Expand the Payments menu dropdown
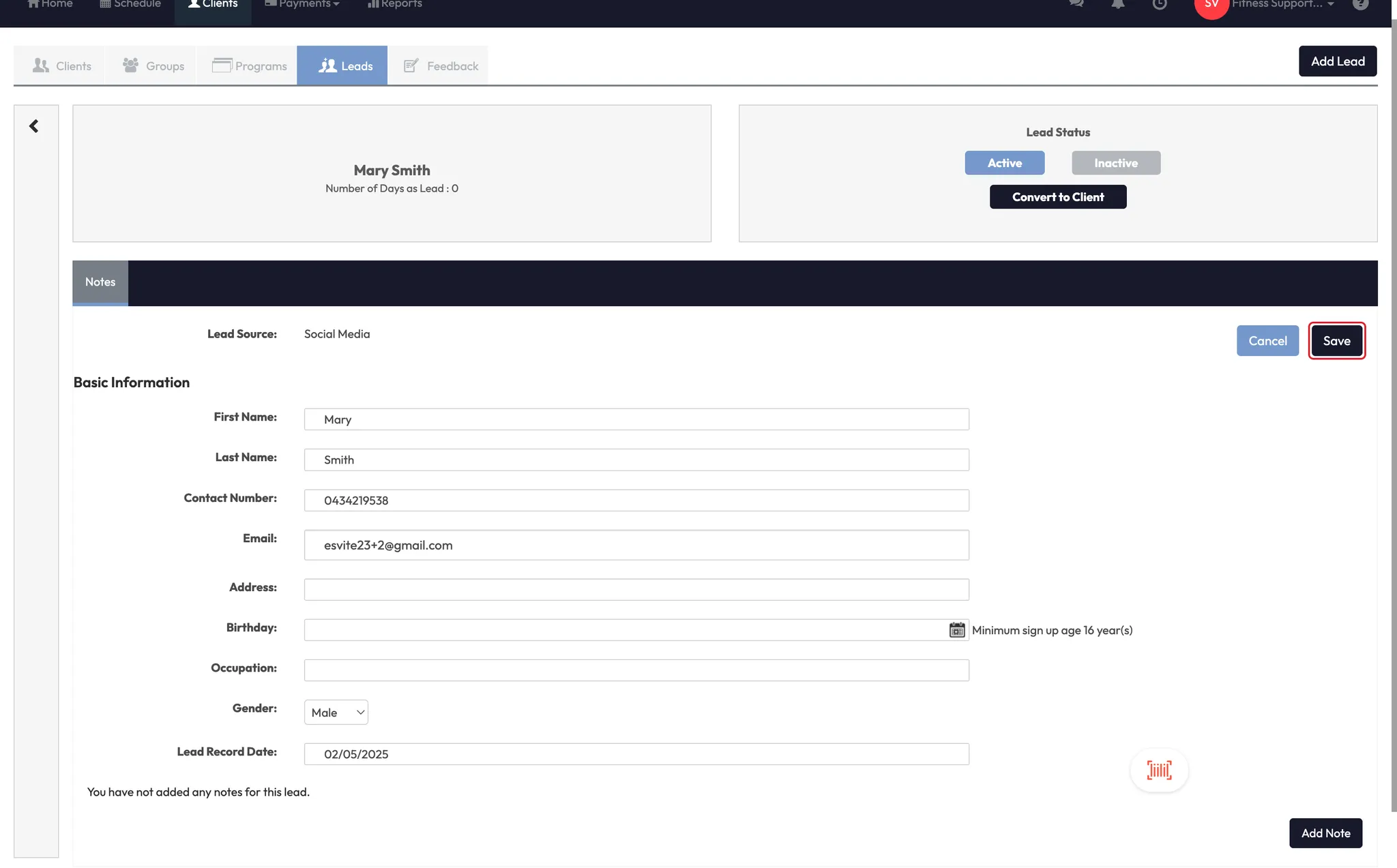The image size is (1397, 868). pos(302,4)
